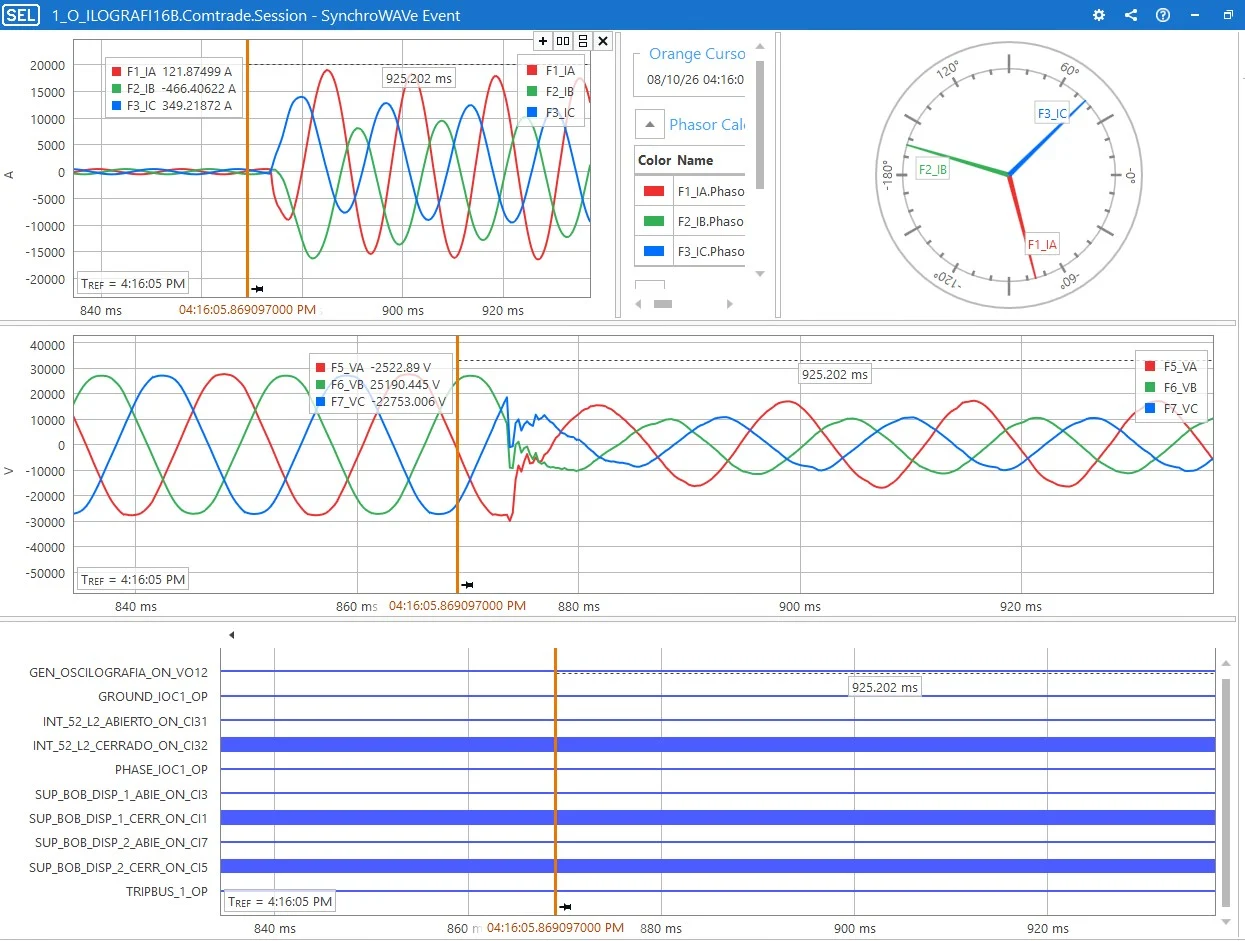The width and height of the screenshot is (1245, 941).
Task: Select PHASE_IOC1_OP digital channel
Action: pyautogui.click(x=161, y=770)
